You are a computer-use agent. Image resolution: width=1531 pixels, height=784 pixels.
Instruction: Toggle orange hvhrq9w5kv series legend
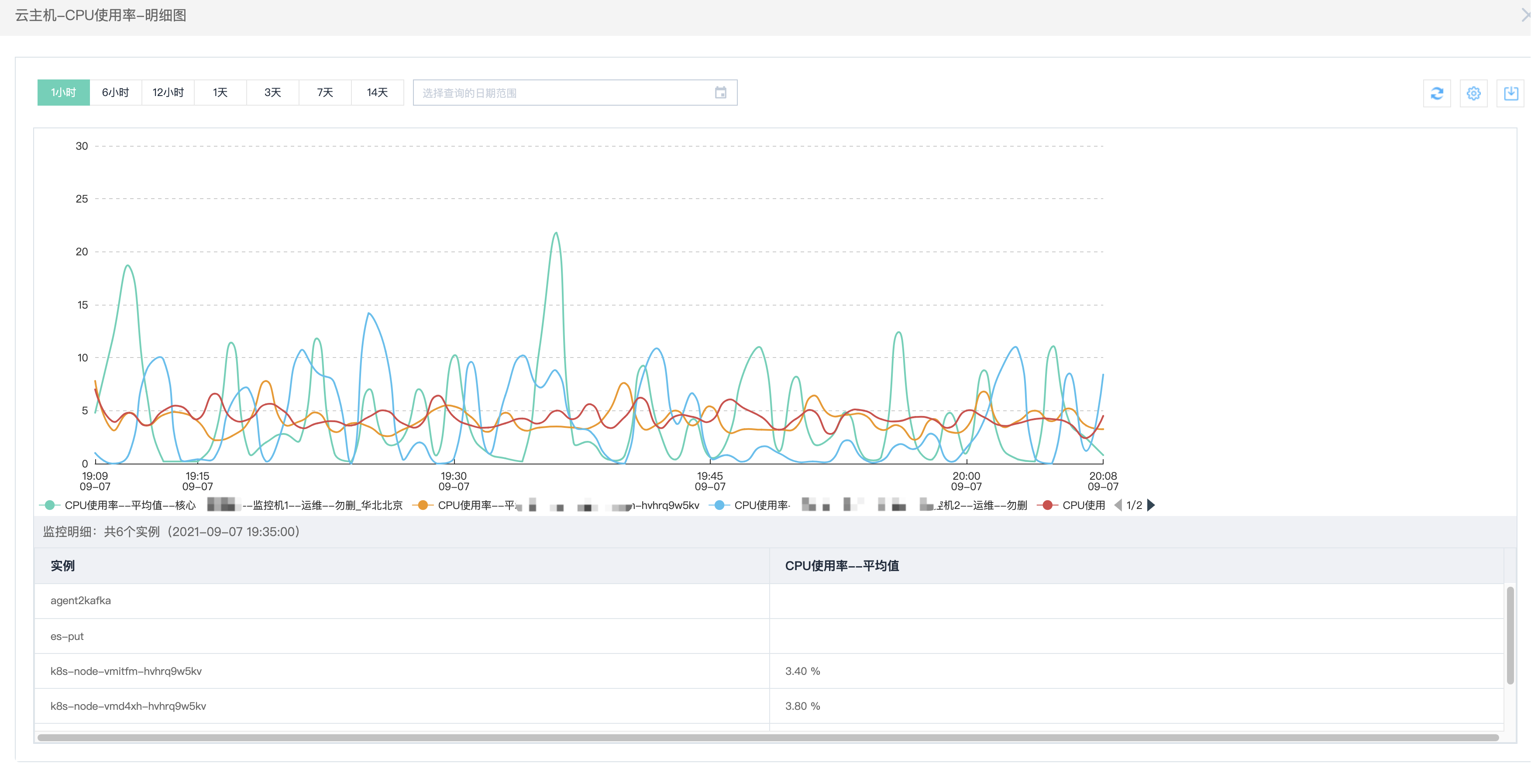[x=423, y=505]
